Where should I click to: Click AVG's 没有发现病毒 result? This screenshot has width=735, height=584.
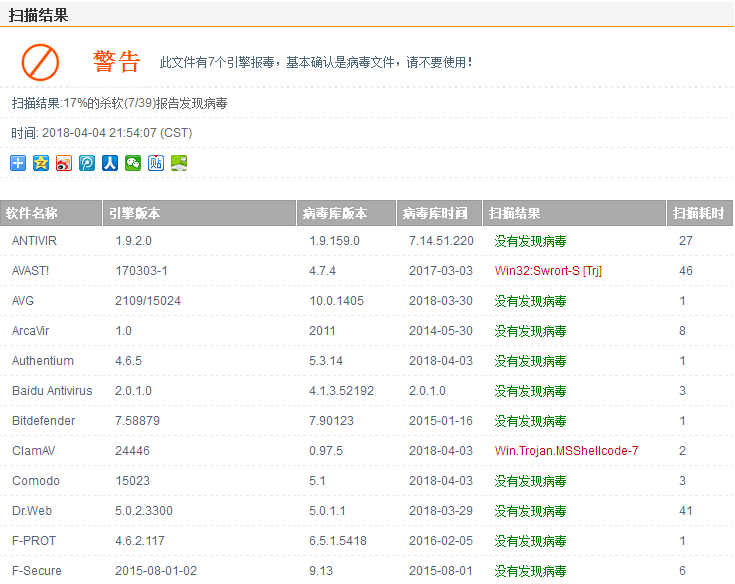530,301
